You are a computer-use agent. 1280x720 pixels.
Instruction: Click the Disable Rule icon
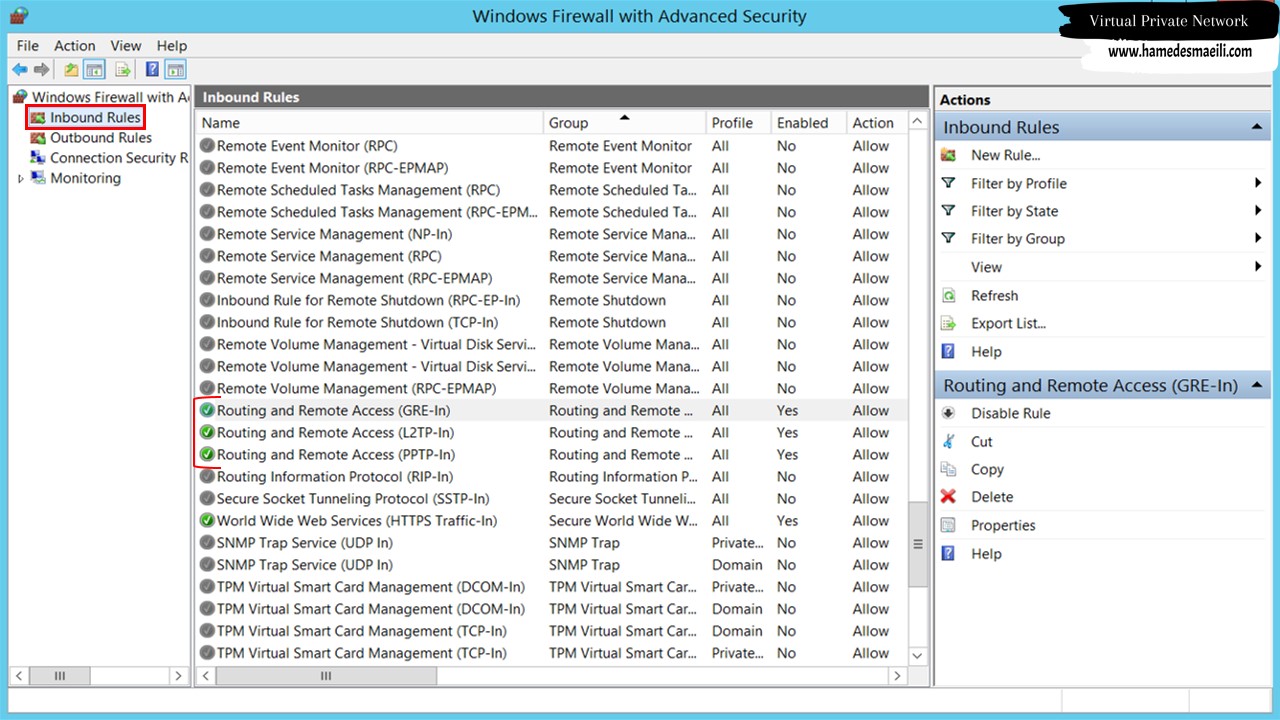949,413
